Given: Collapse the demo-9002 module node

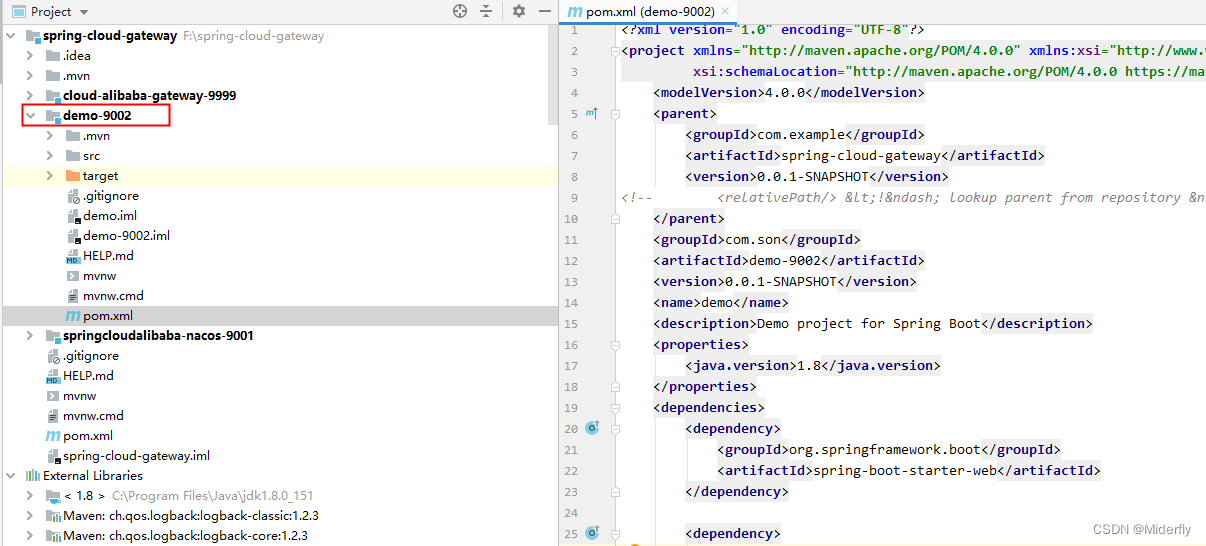Looking at the screenshot, I should [x=30, y=116].
